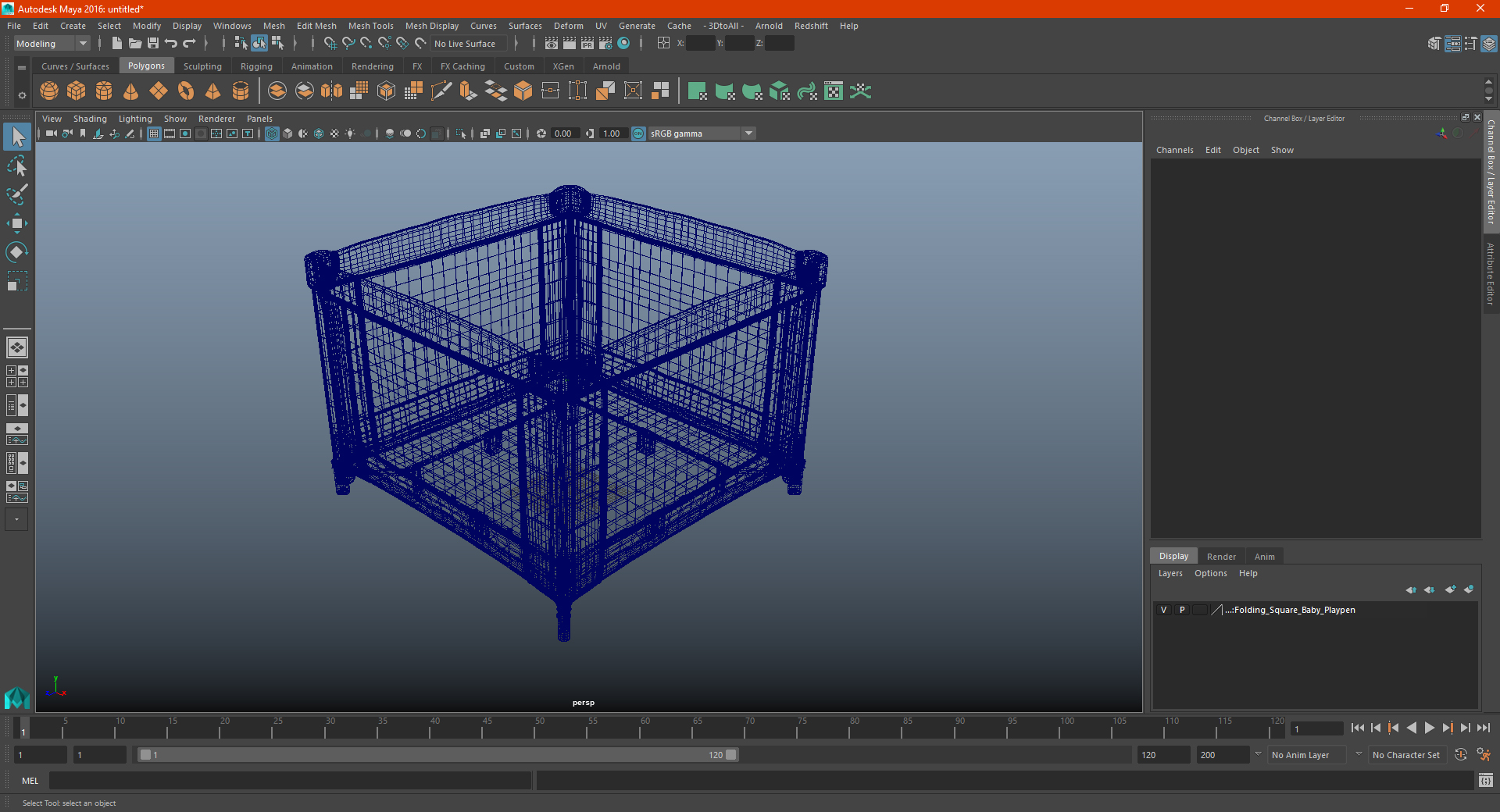Image resolution: width=1500 pixels, height=812 pixels.
Task: Open the shelf tab selector menu
Action: 22,68
